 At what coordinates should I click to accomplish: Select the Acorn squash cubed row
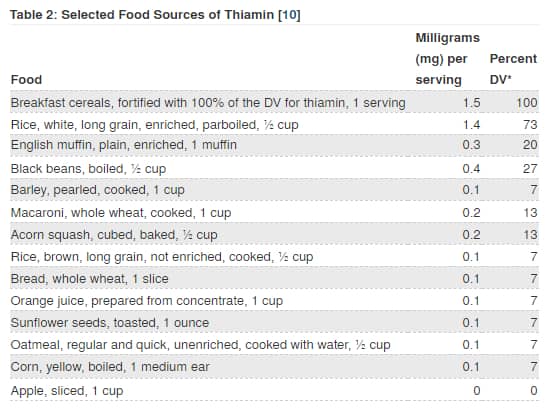(274, 234)
